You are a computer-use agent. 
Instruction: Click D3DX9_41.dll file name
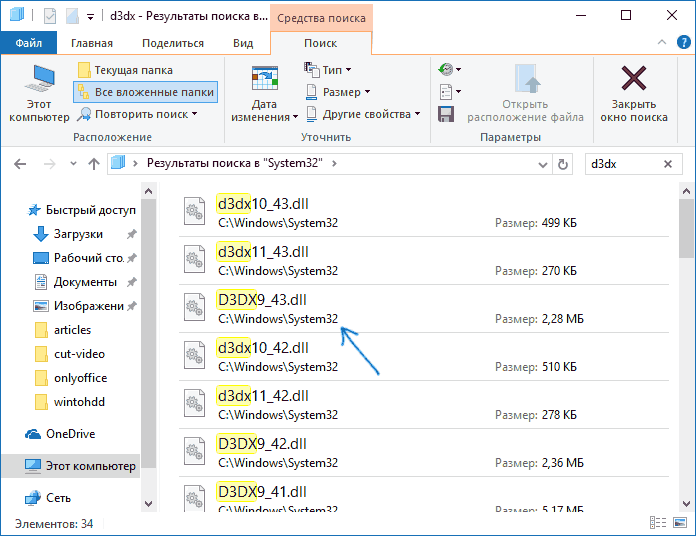[x=262, y=492]
